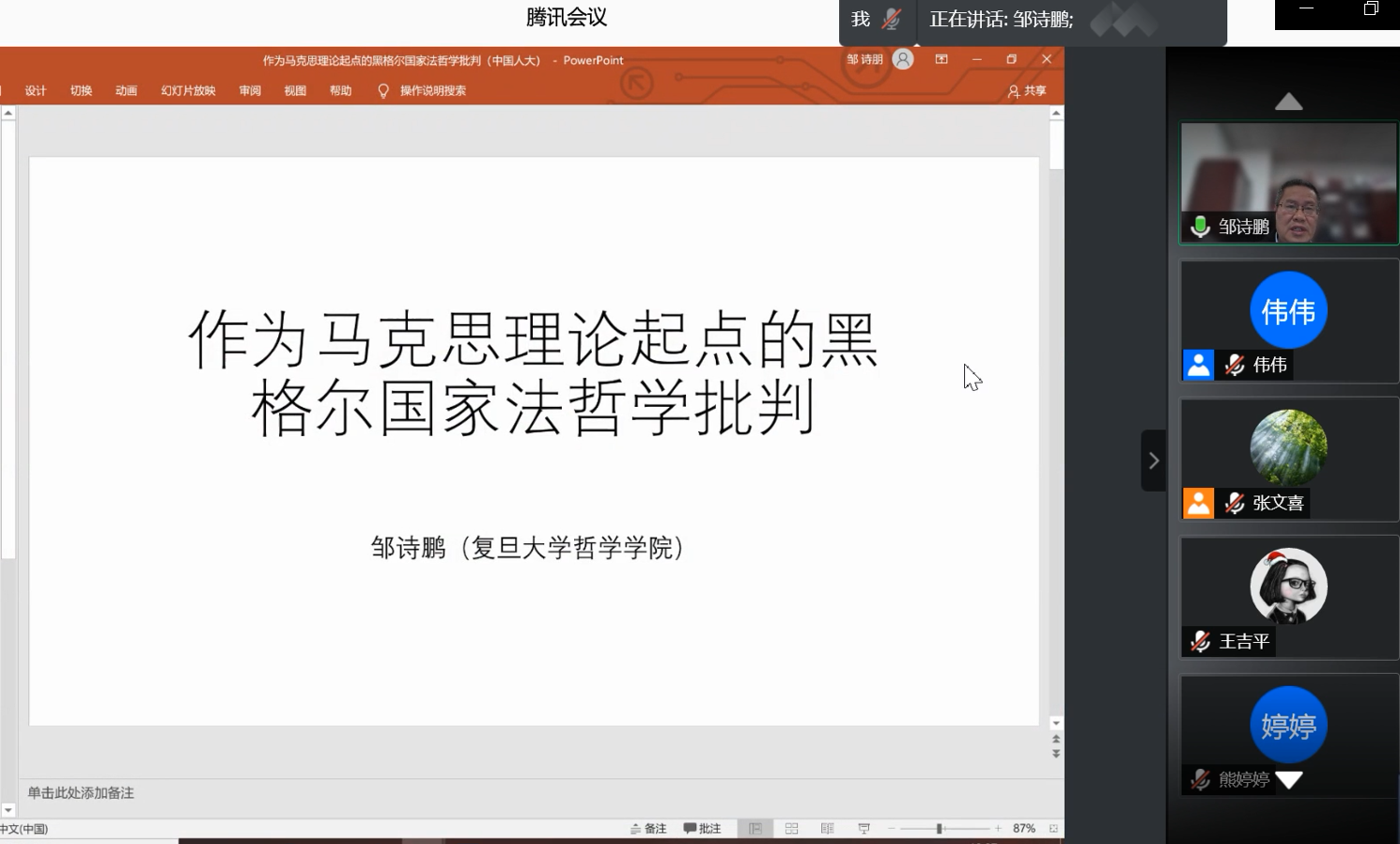This screenshot has height=844, width=1400.
Task: Open Reading View using status bar icon
Action: (826, 828)
